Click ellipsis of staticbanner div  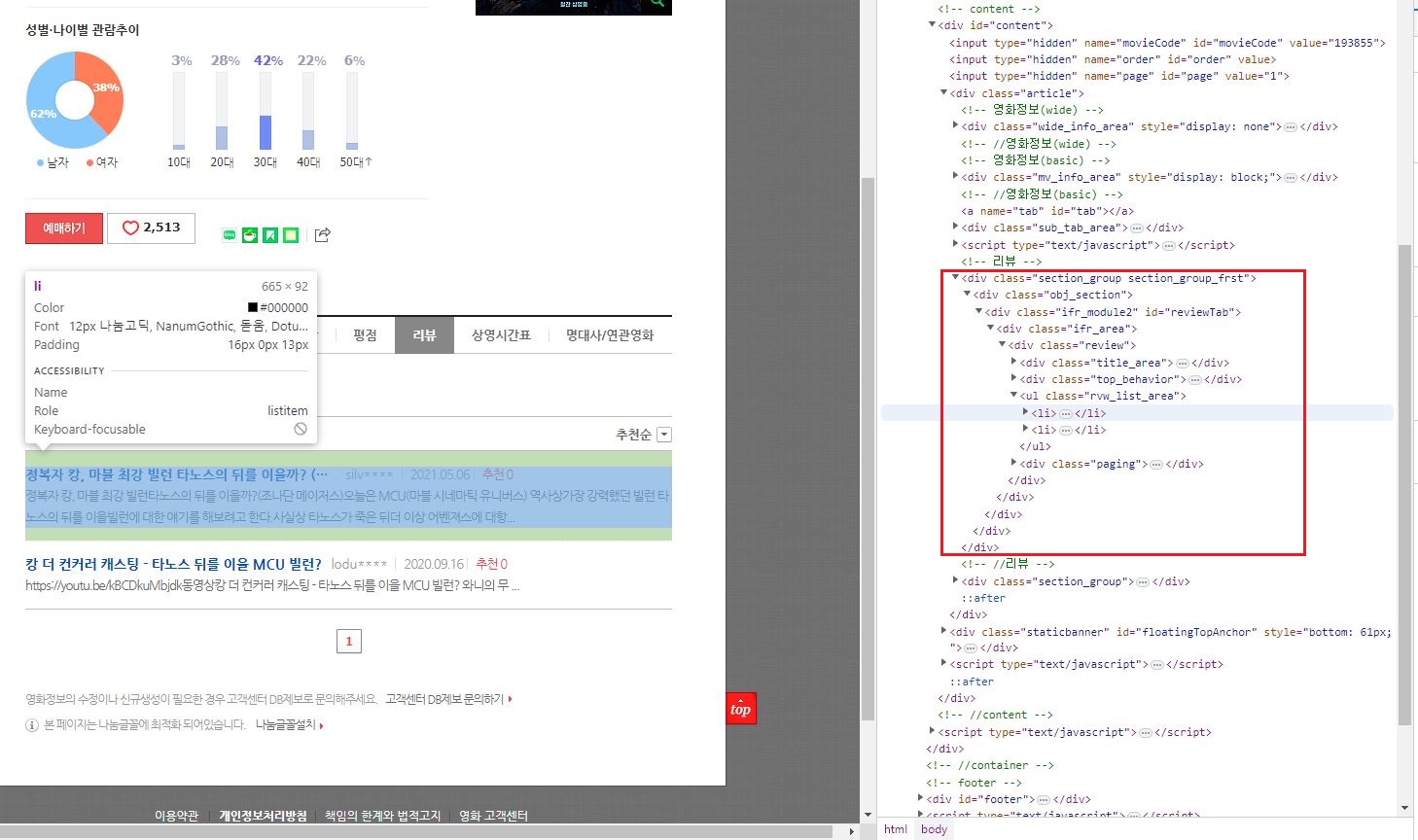970,648
